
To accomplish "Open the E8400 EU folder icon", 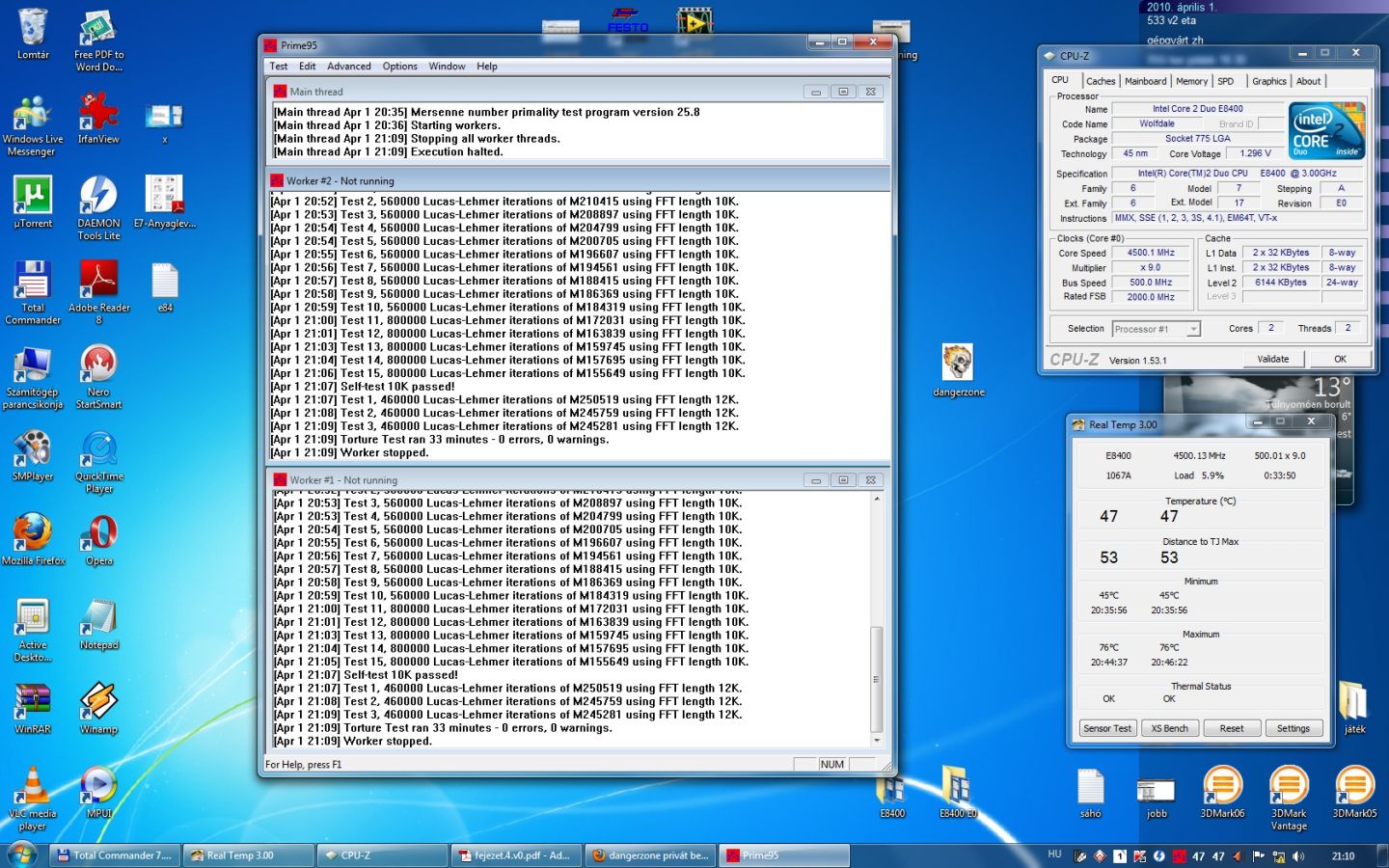I will (958, 793).
